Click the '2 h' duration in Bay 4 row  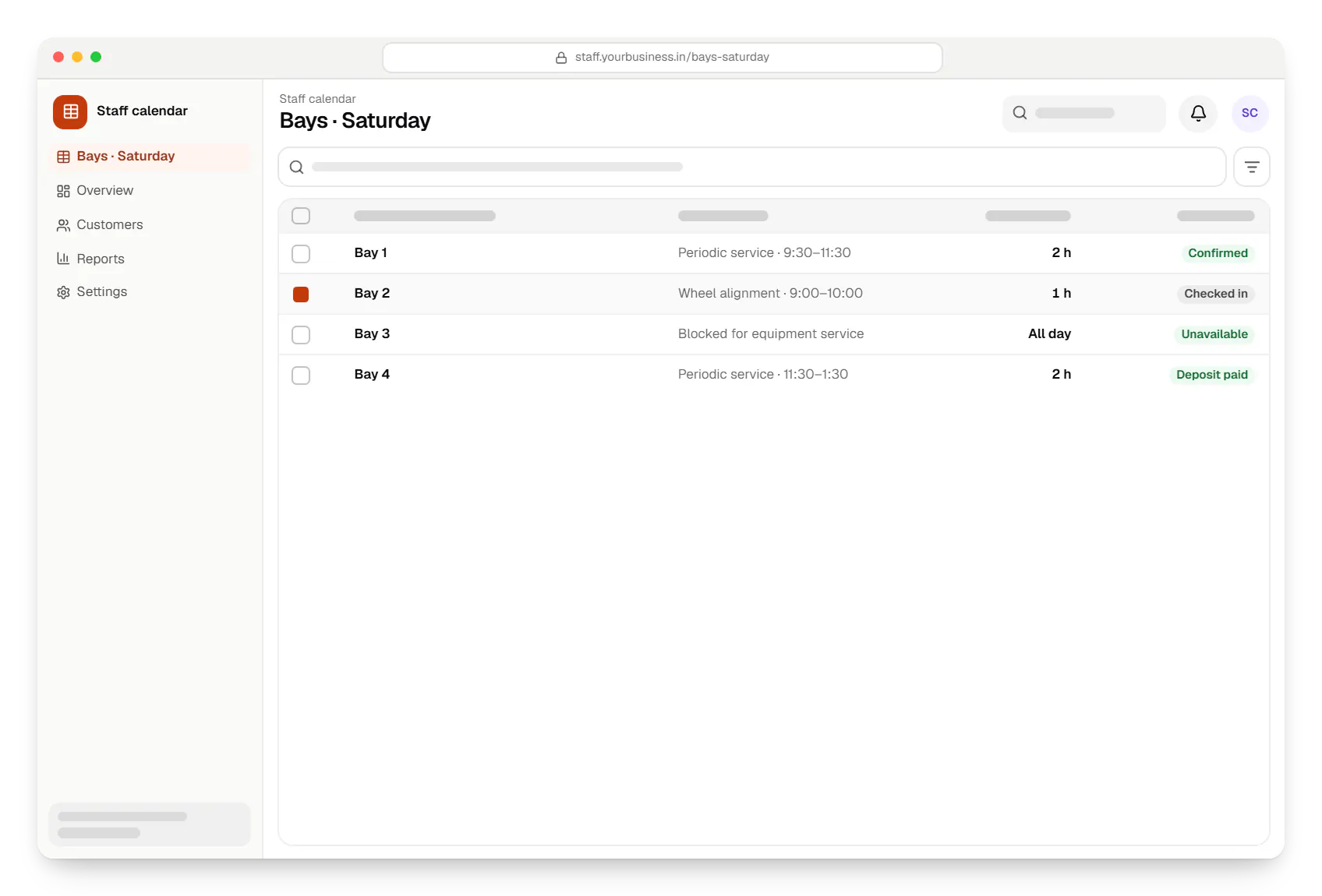coord(1062,375)
